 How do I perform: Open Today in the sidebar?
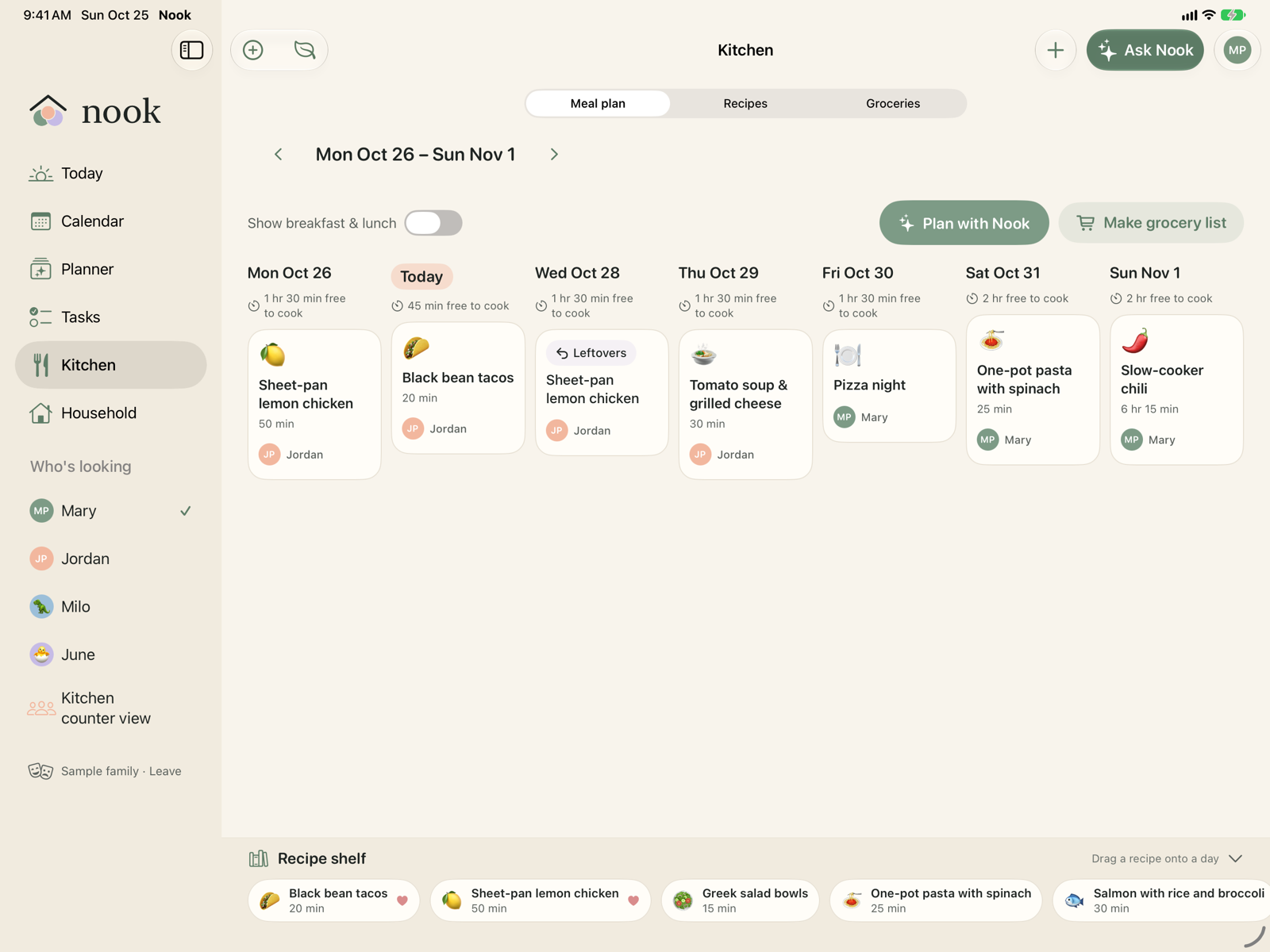click(111, 173)
